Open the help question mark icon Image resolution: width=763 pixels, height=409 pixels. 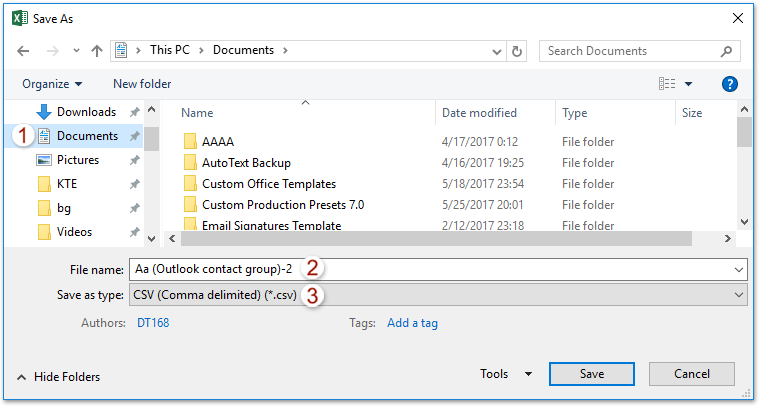click(730, 84)
